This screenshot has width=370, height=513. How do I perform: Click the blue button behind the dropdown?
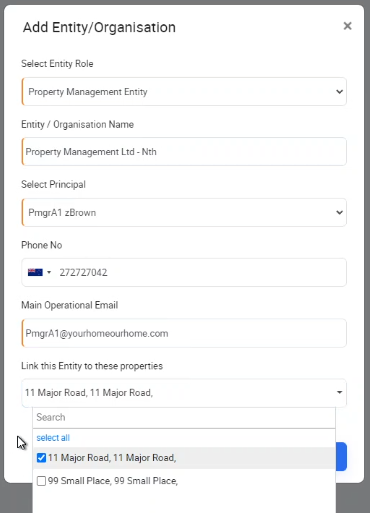[341, 456]
